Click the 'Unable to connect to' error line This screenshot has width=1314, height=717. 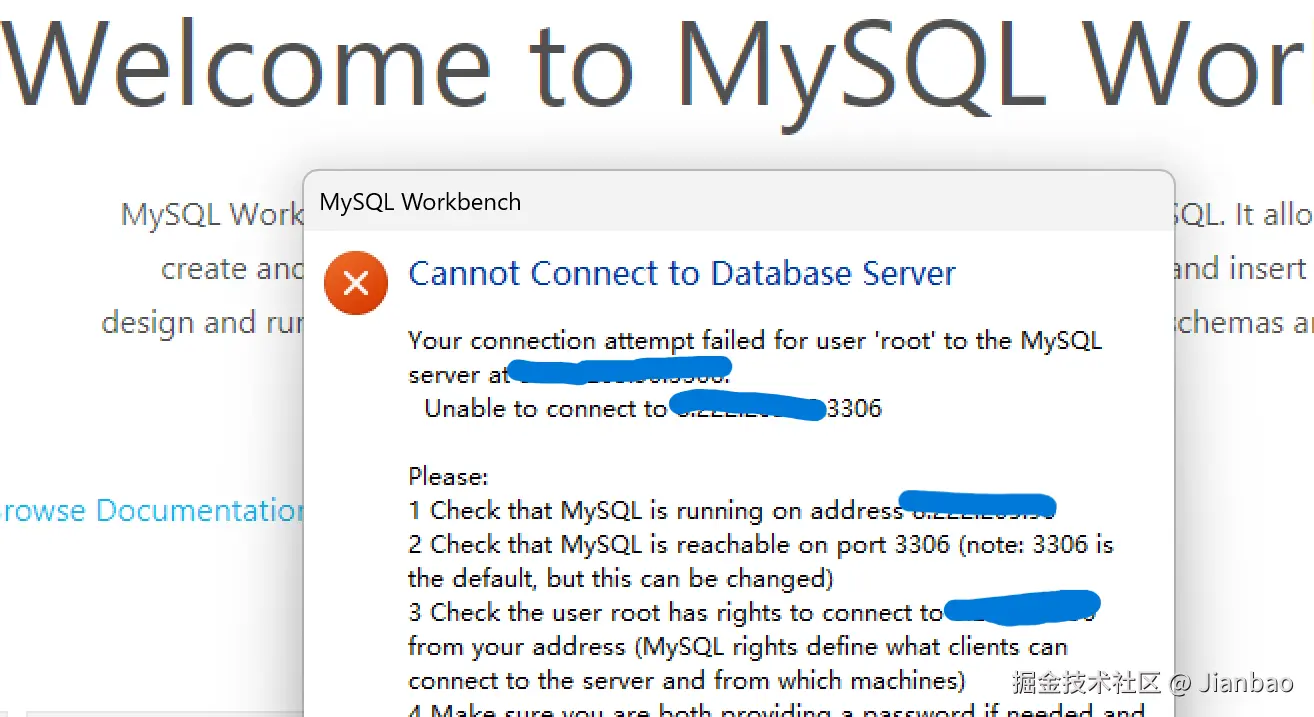[x=545, y=408]
